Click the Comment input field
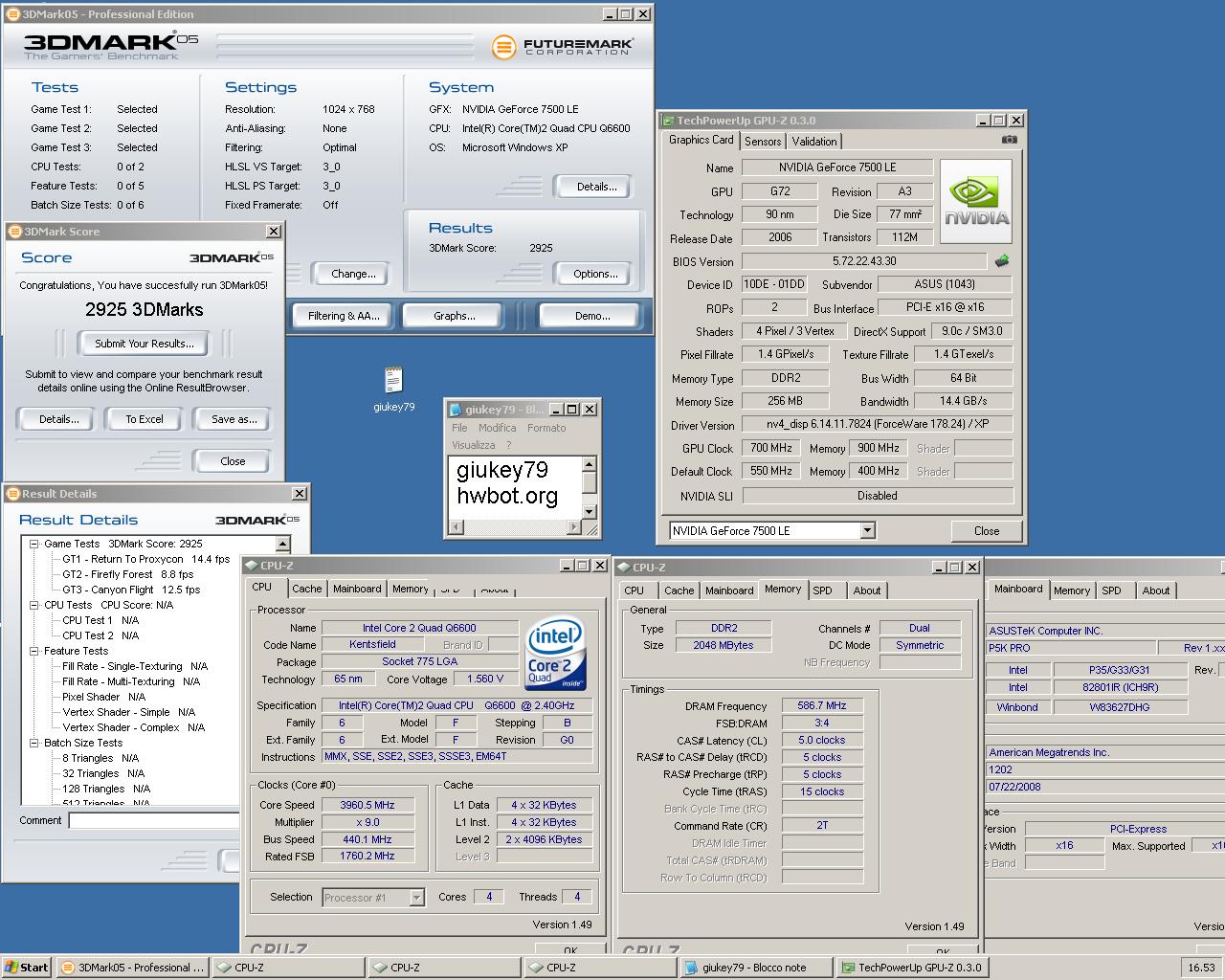Image resolution: width=1225 pixels, height=980 pixels. pyautogui.click(x=153, y=820)
